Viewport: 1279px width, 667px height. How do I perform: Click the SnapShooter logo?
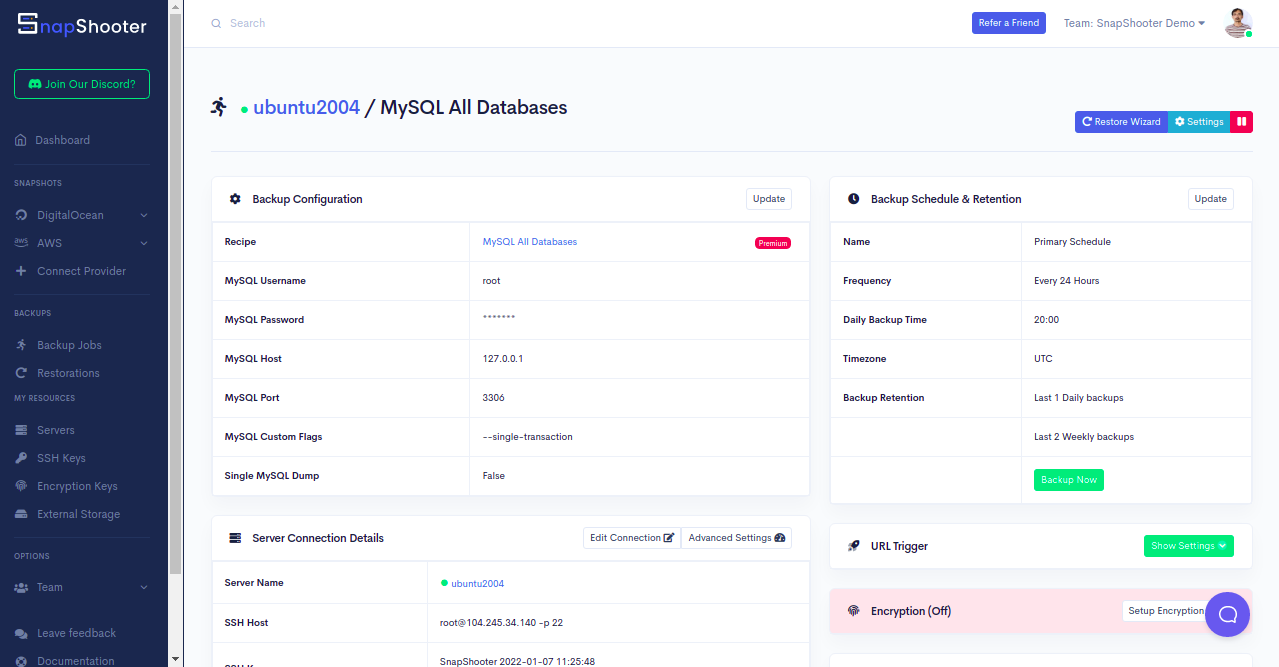[82, 26]
